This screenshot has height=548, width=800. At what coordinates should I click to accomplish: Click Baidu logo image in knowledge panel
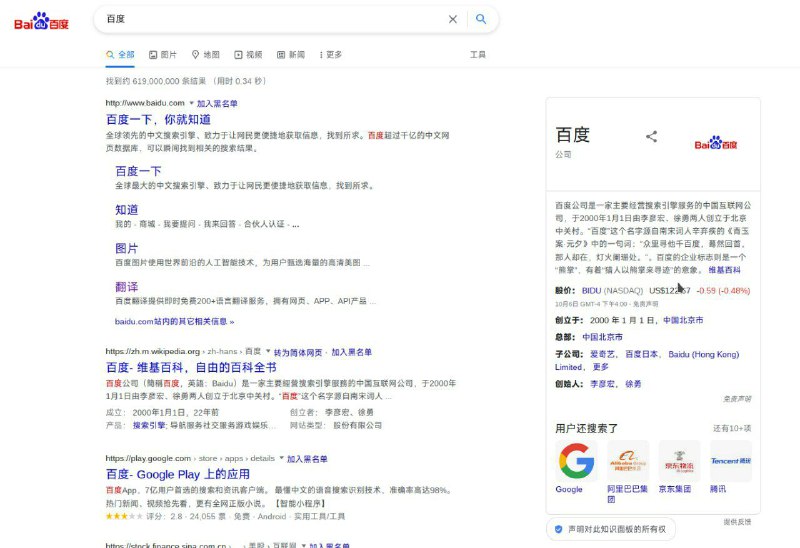point(716,143)
